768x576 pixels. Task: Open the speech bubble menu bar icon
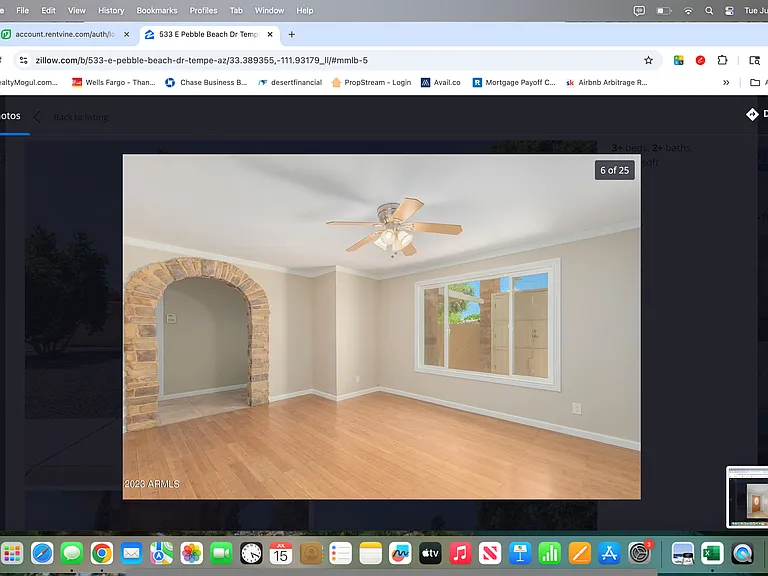[639, 10]
